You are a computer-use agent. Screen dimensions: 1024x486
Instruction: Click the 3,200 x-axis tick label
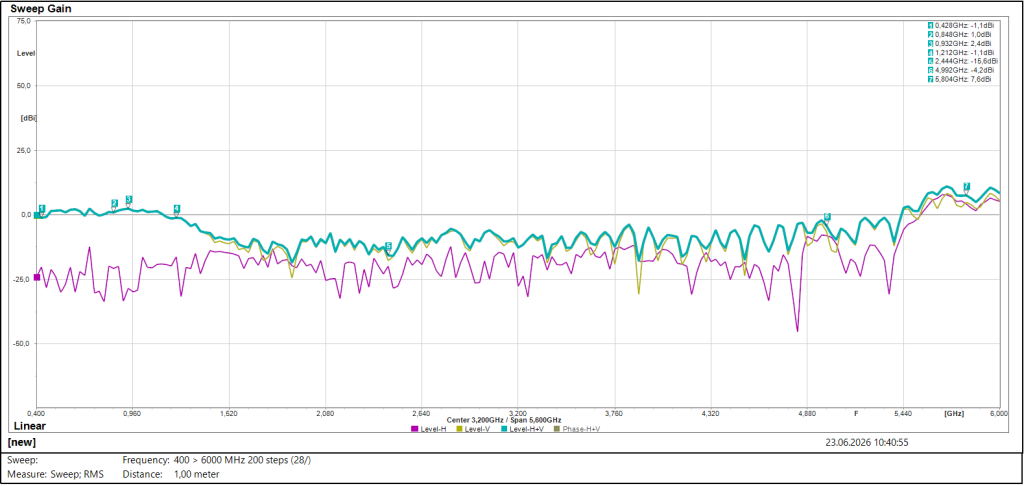pos(517,413)
